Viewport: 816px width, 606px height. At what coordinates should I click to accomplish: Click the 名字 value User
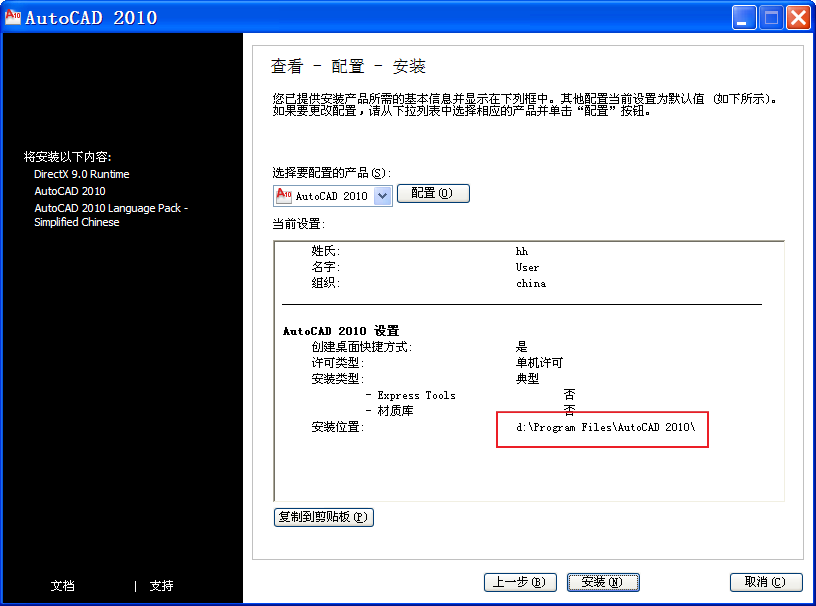click(x=527, y=268)
